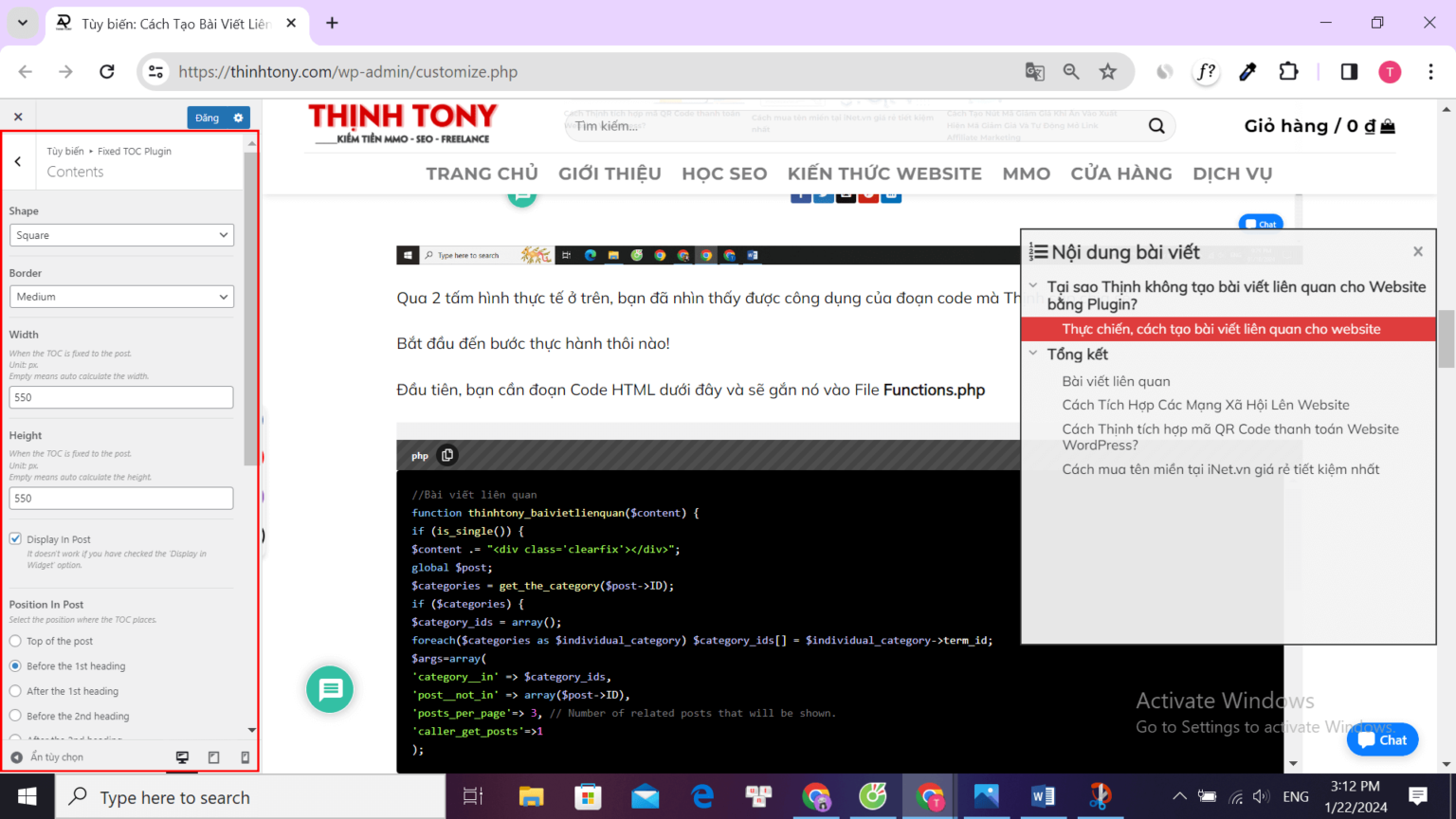Screen dimensions: 1456x819
Task: Click into the Width input field
Action: [x=121, y=397]
